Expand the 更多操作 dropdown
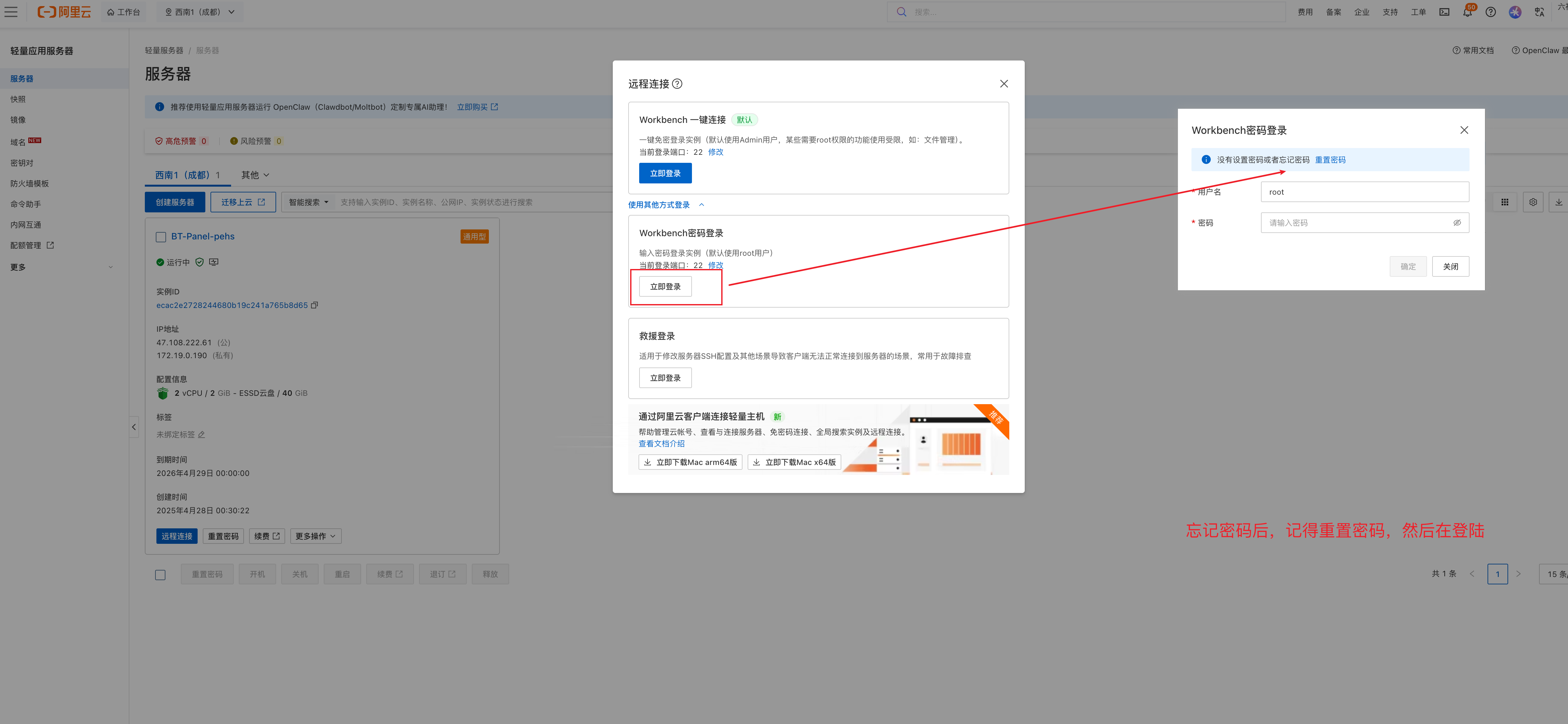The height and width of the screenshot is (724, 1568). pos(315,536)
